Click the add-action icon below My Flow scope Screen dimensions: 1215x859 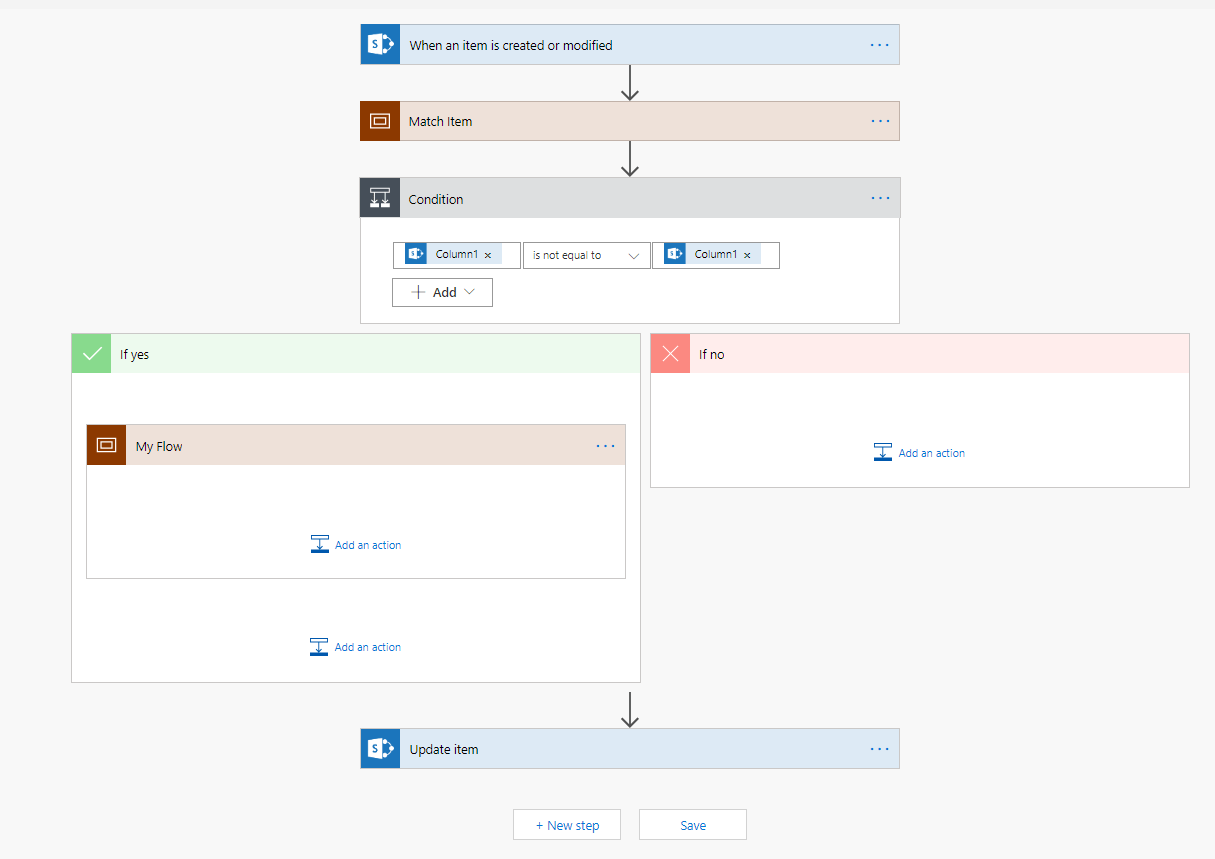coord(320,647)
